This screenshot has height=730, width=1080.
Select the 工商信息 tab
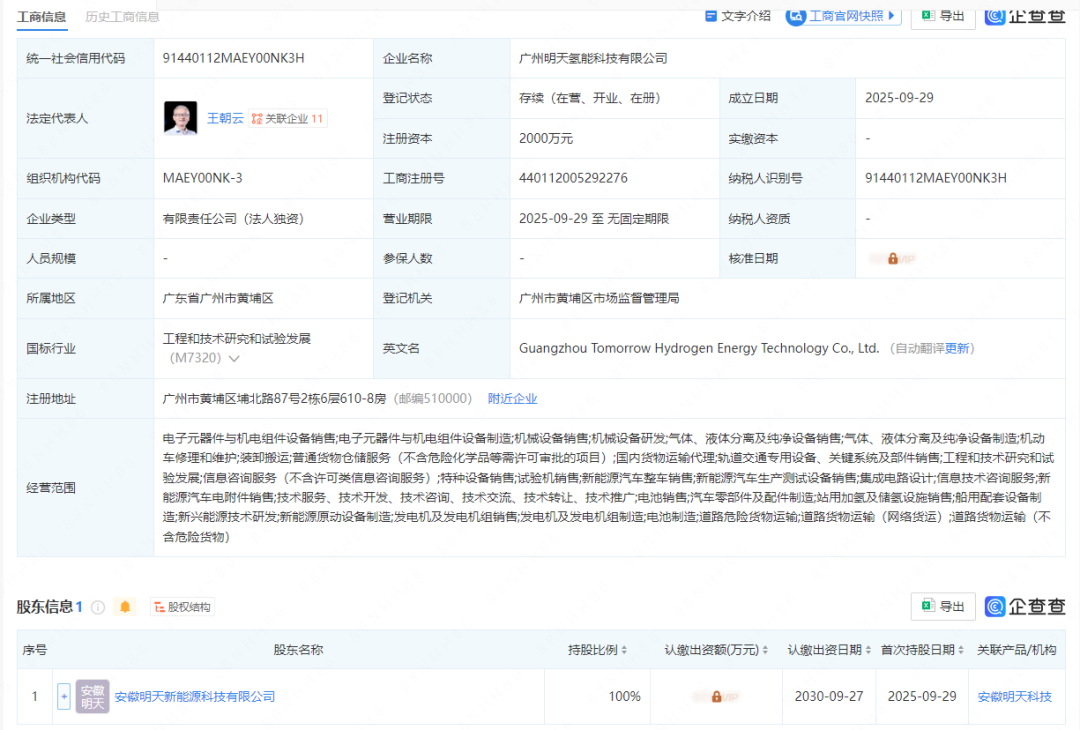pos(42,17)
